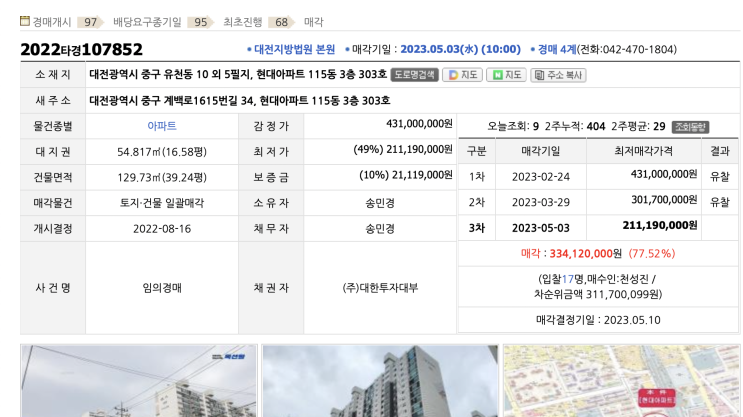The height and width of the screenshot is (417, 743).
Task: Click bidder count 17 link
Action: (568, 279)
